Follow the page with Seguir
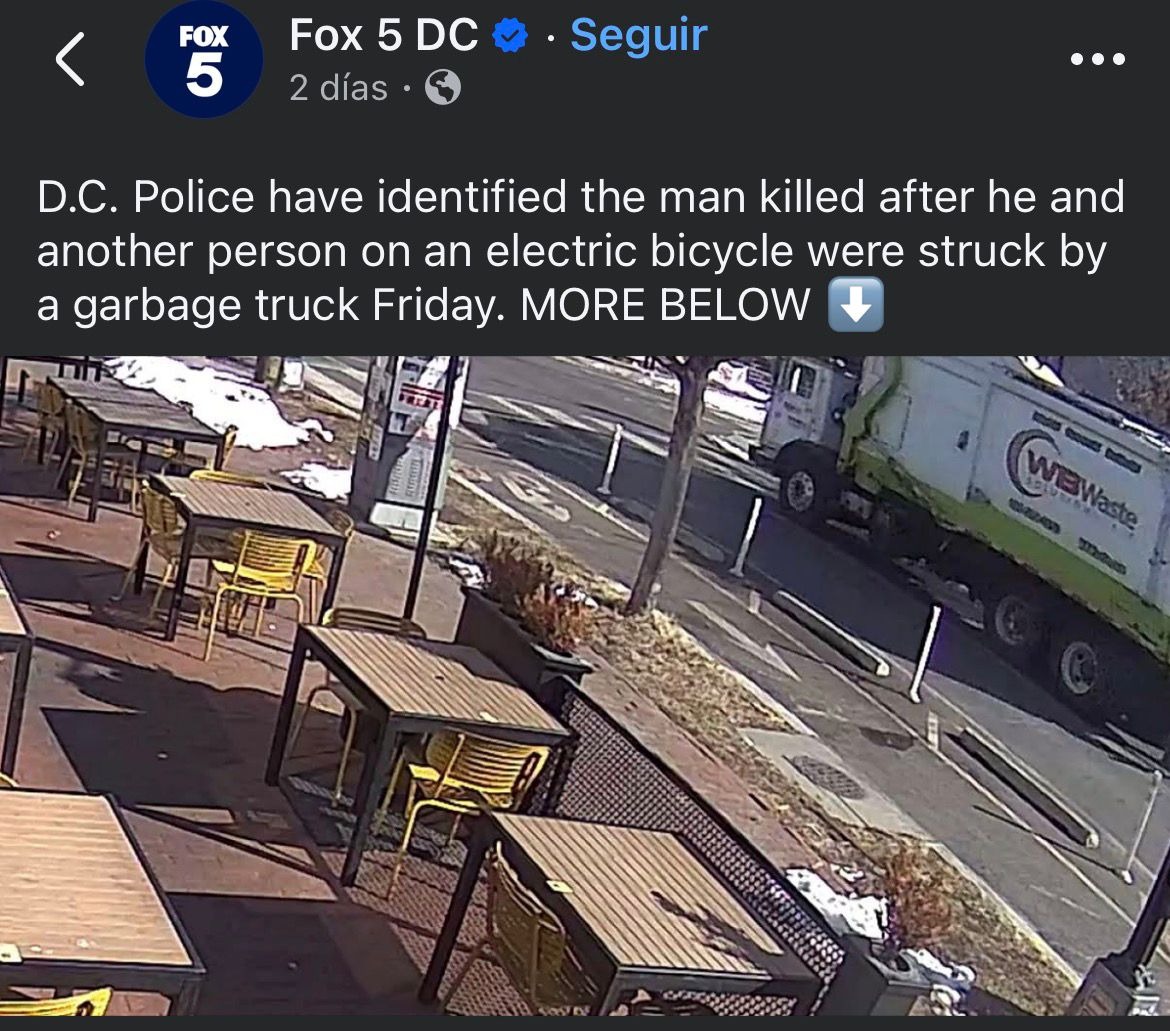Screen dimensions: 1170x1031 [639, 35]
